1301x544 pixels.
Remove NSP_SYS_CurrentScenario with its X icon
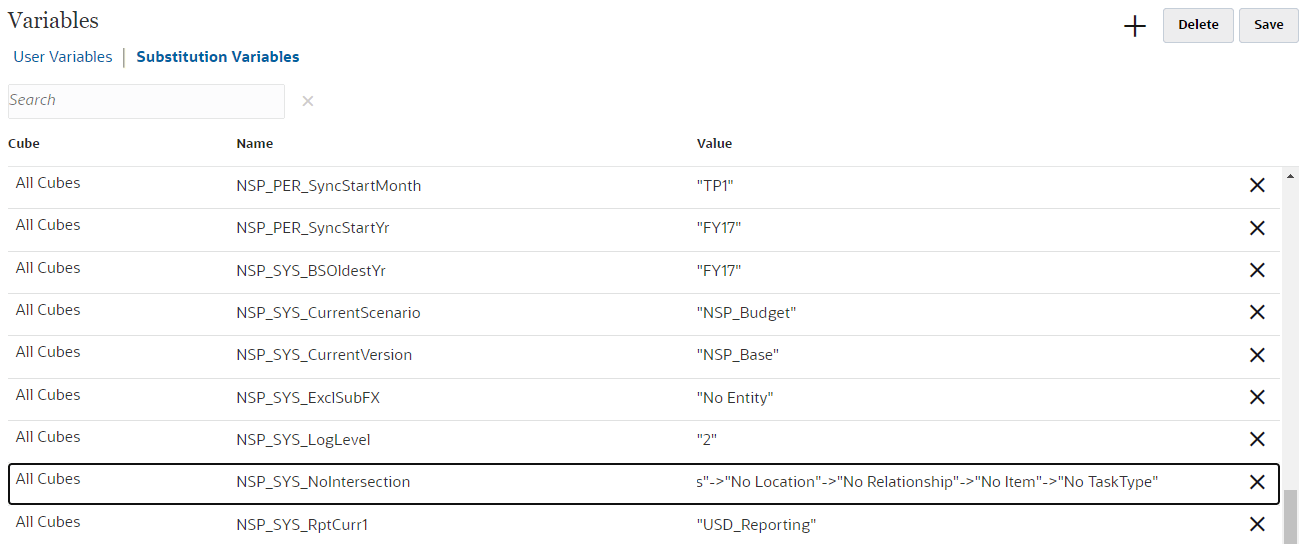(x=1257, y=313)
